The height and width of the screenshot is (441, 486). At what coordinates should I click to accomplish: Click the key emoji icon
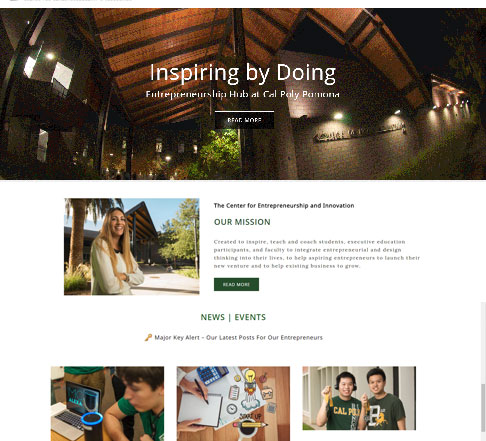[x=148, y=338]
